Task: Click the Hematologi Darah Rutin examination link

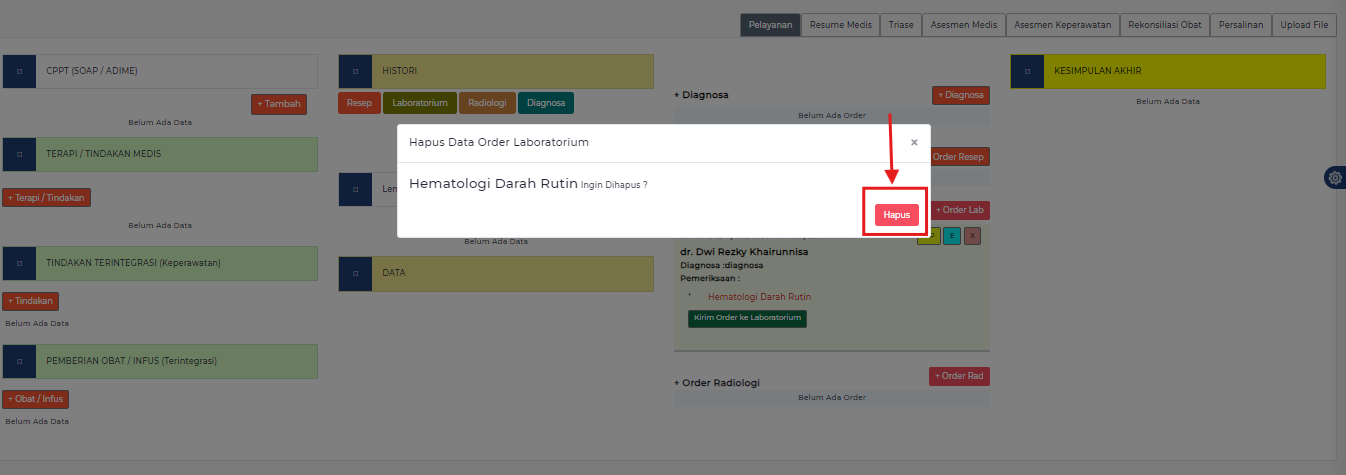Action: click(759, 297)
